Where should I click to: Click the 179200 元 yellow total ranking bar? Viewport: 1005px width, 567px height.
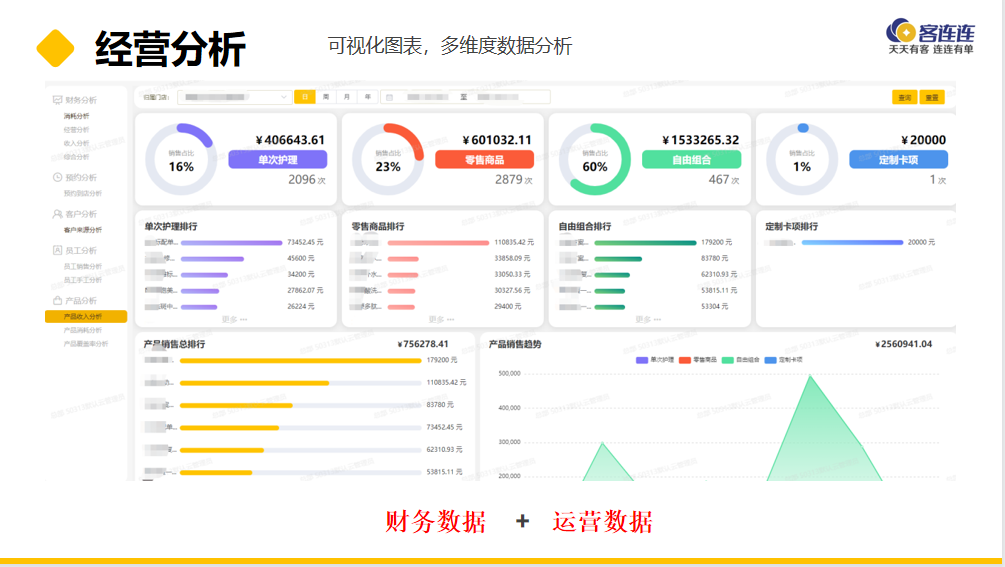pos(301,361)
